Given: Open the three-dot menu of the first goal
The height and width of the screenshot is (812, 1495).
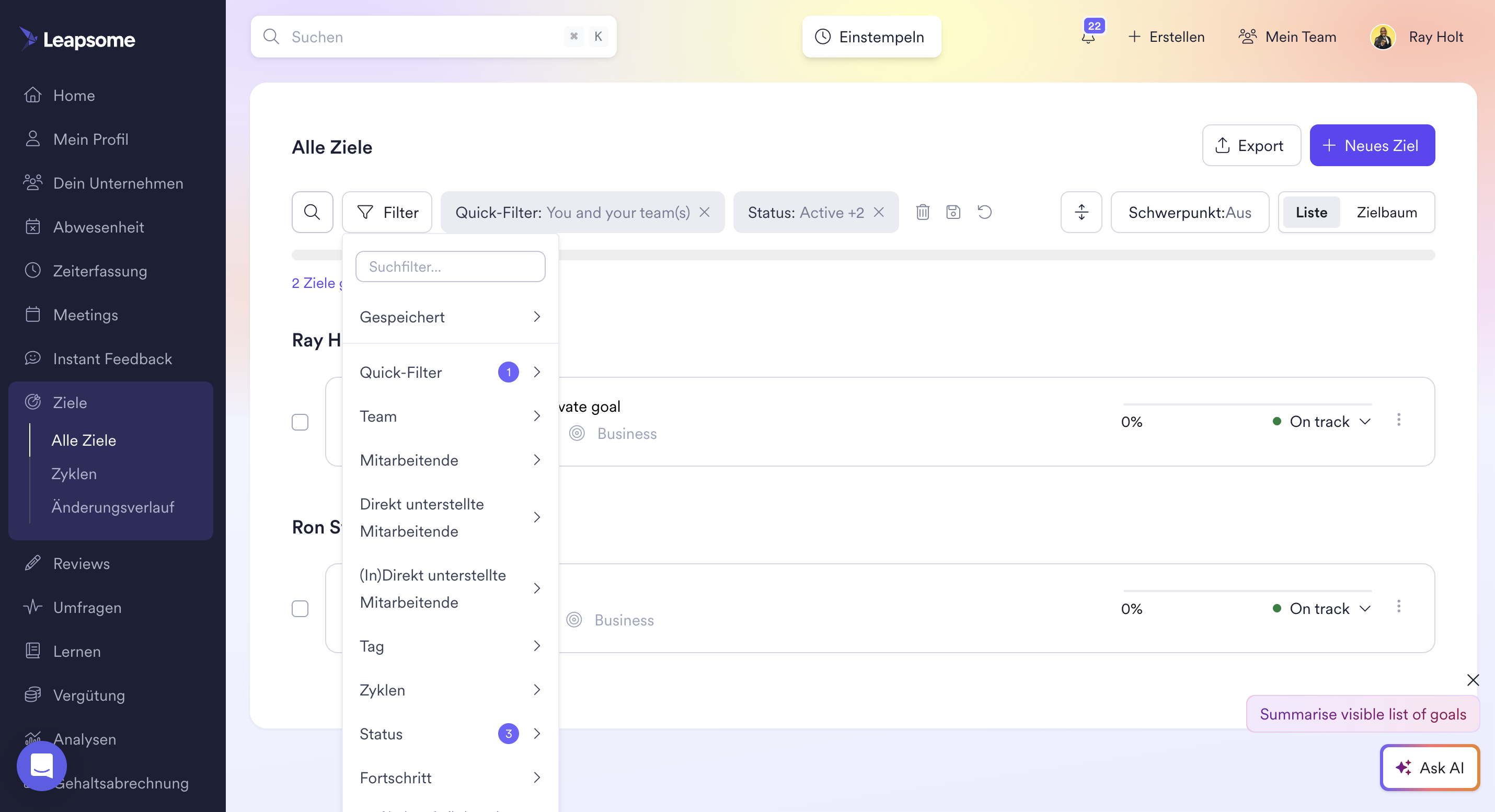Looking at the screenshot, I should pos(1398,420).
